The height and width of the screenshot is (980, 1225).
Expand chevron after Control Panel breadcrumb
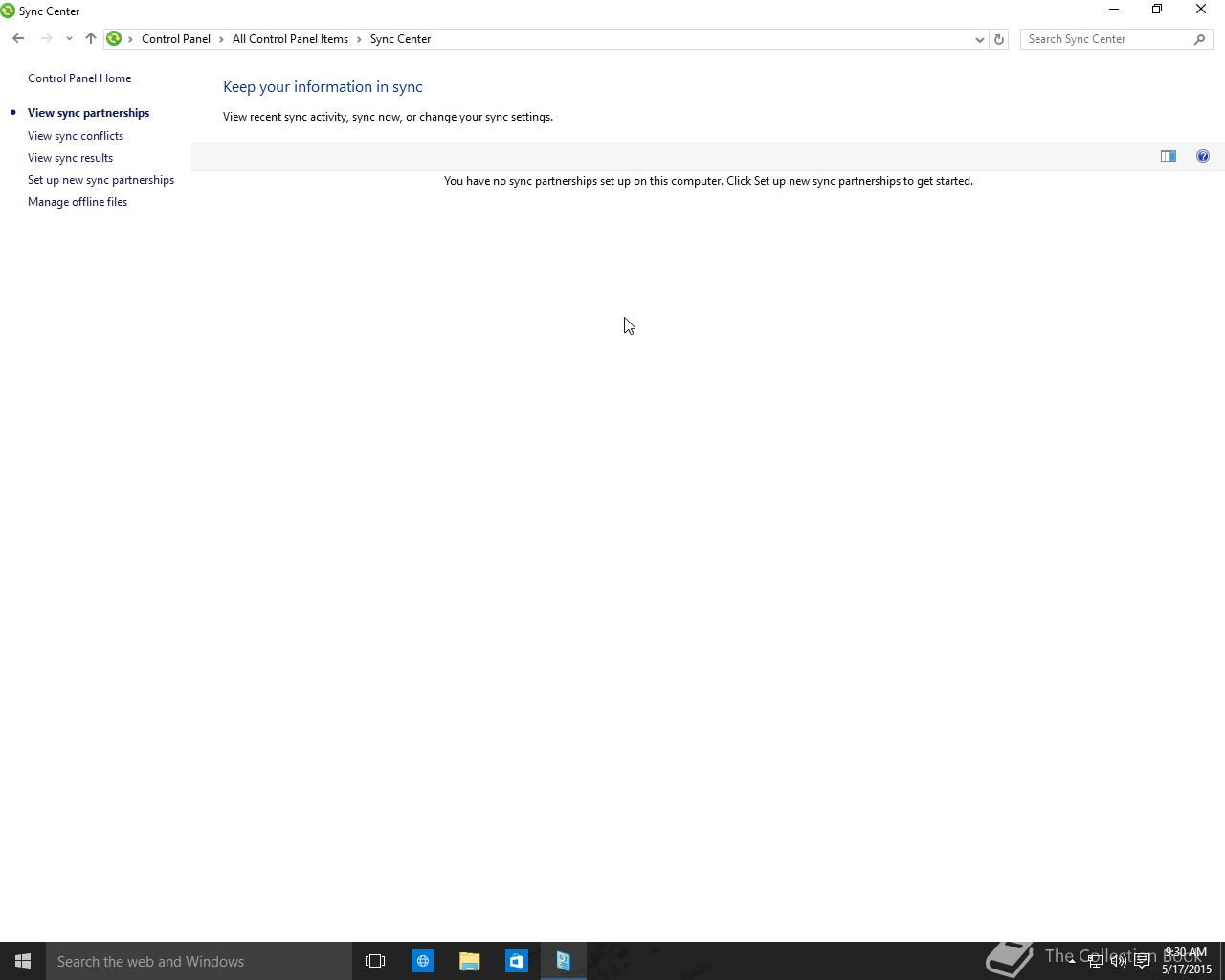click(x=221, y=39)
